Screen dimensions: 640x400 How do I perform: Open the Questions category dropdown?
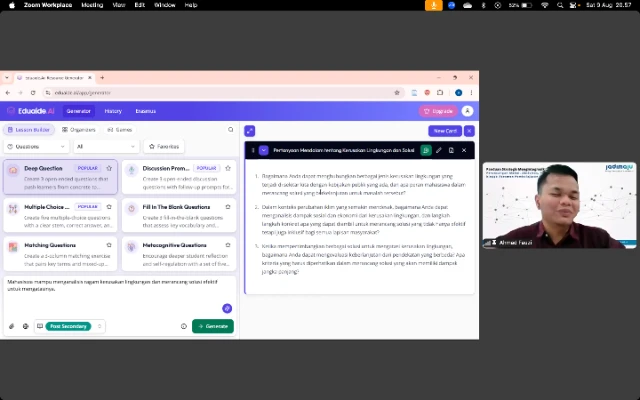pyautogui.click(x=36, y=147)
